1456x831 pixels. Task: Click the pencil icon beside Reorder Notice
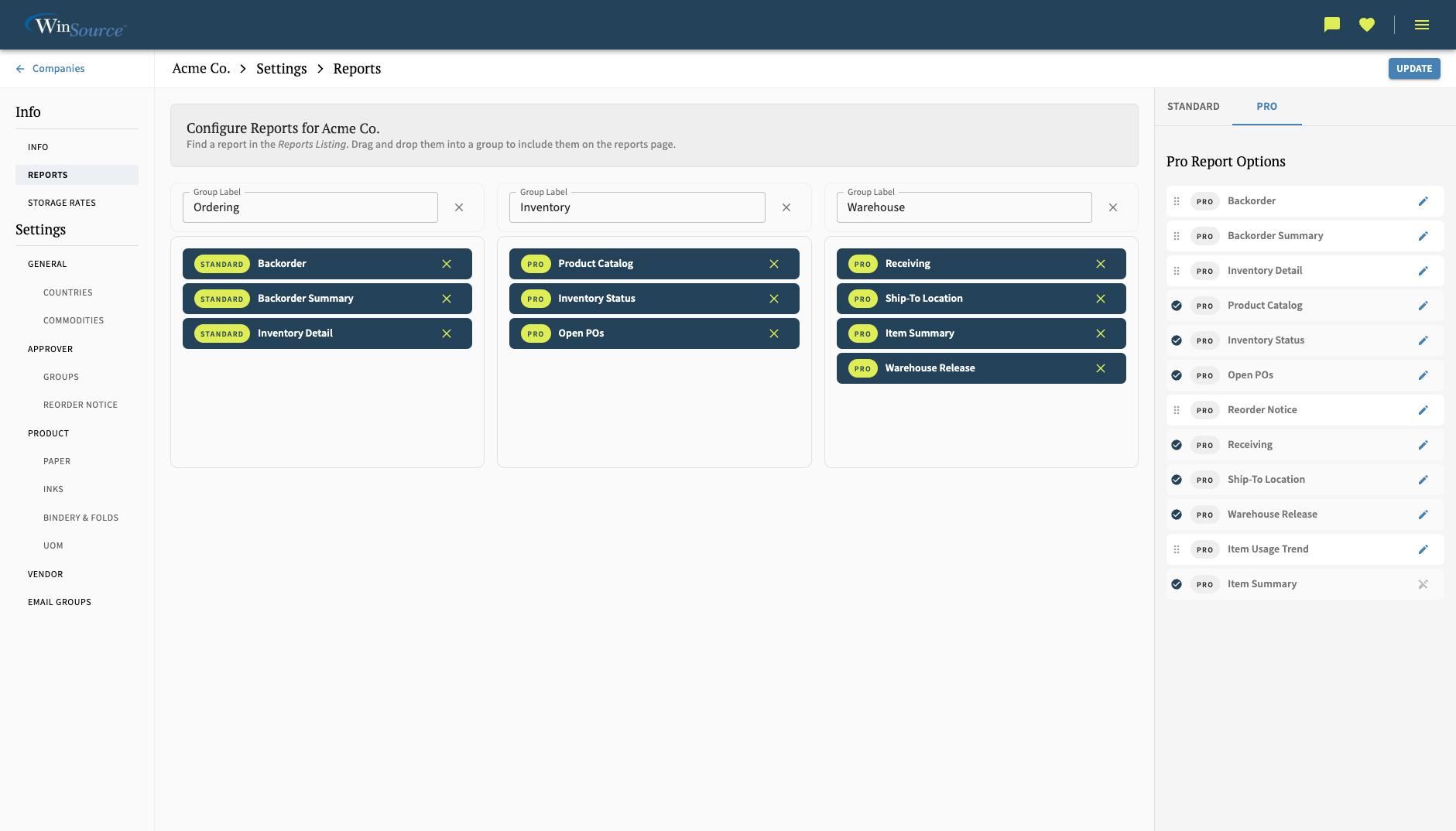1423,410
